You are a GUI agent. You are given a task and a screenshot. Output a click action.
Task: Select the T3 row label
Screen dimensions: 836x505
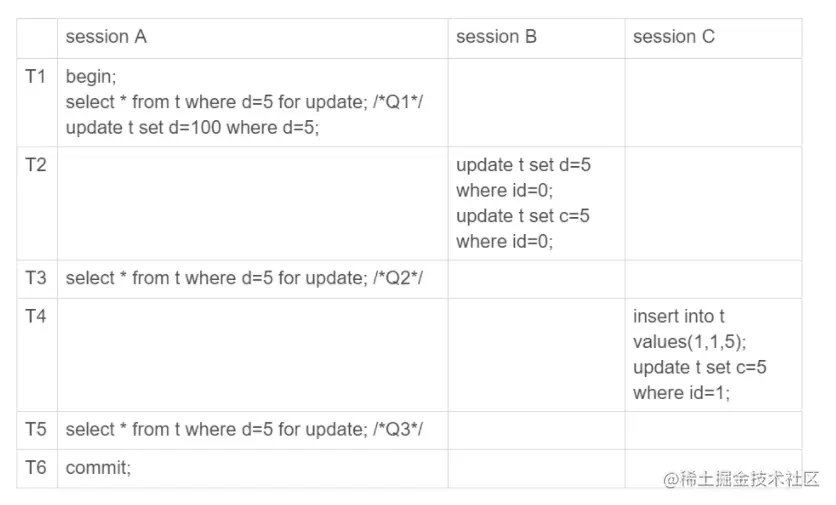(36, 278)
